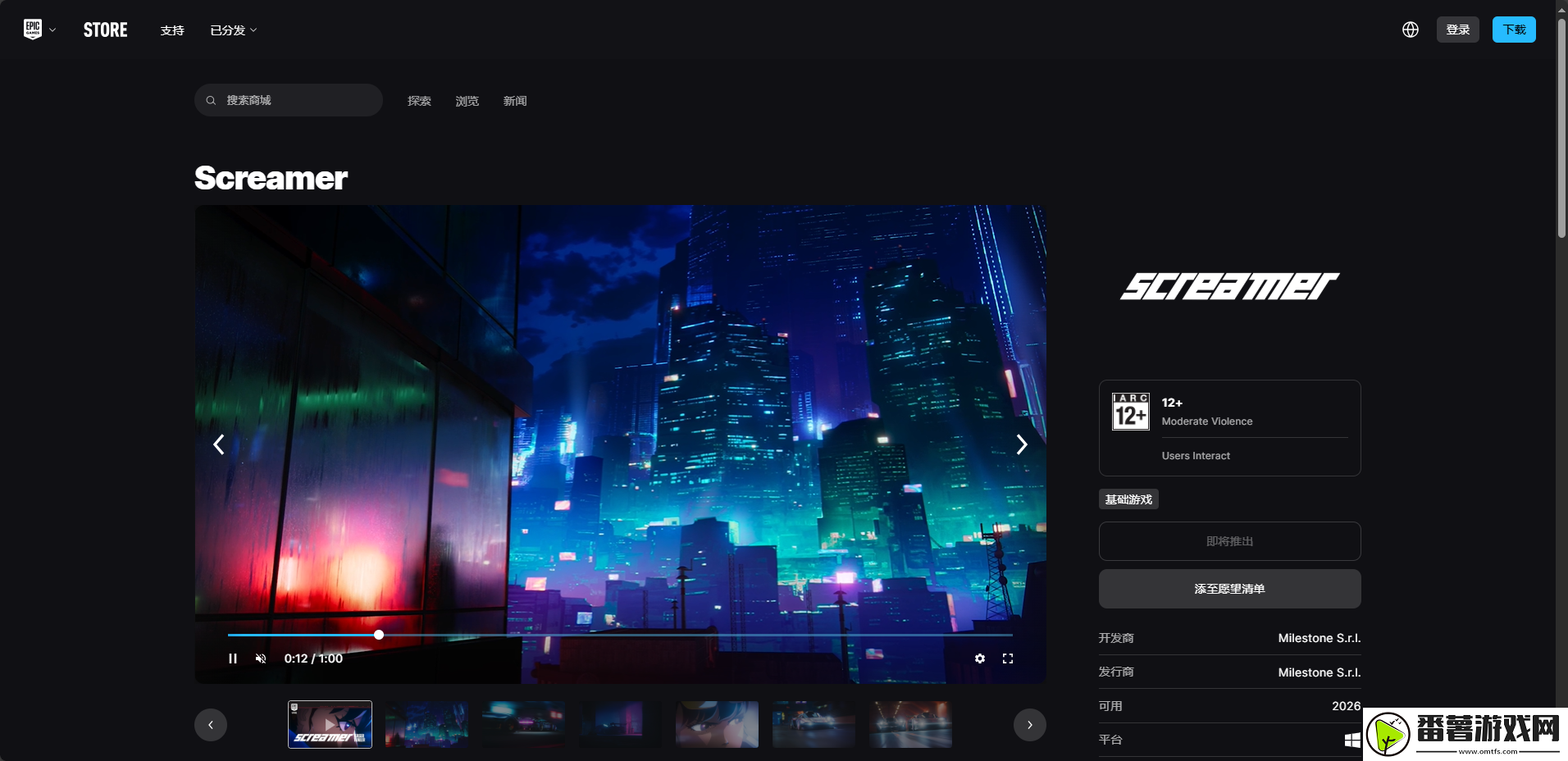This screenshot has width=1568, height=761.
Task: Select the anime character face thumbnail
Action: pos(717,724)
